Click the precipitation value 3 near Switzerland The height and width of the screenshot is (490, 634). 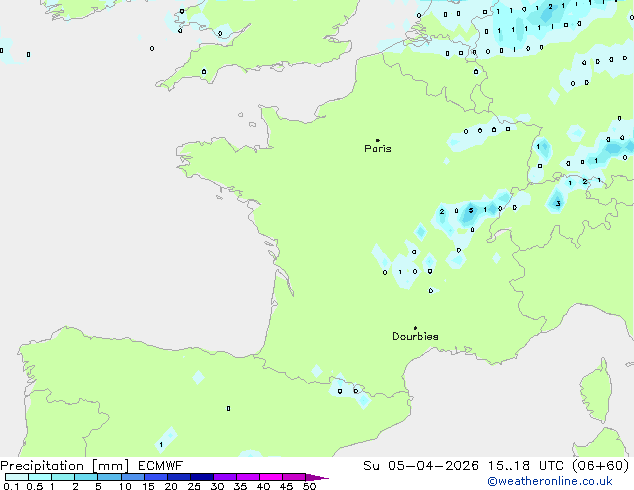[557, 204]
